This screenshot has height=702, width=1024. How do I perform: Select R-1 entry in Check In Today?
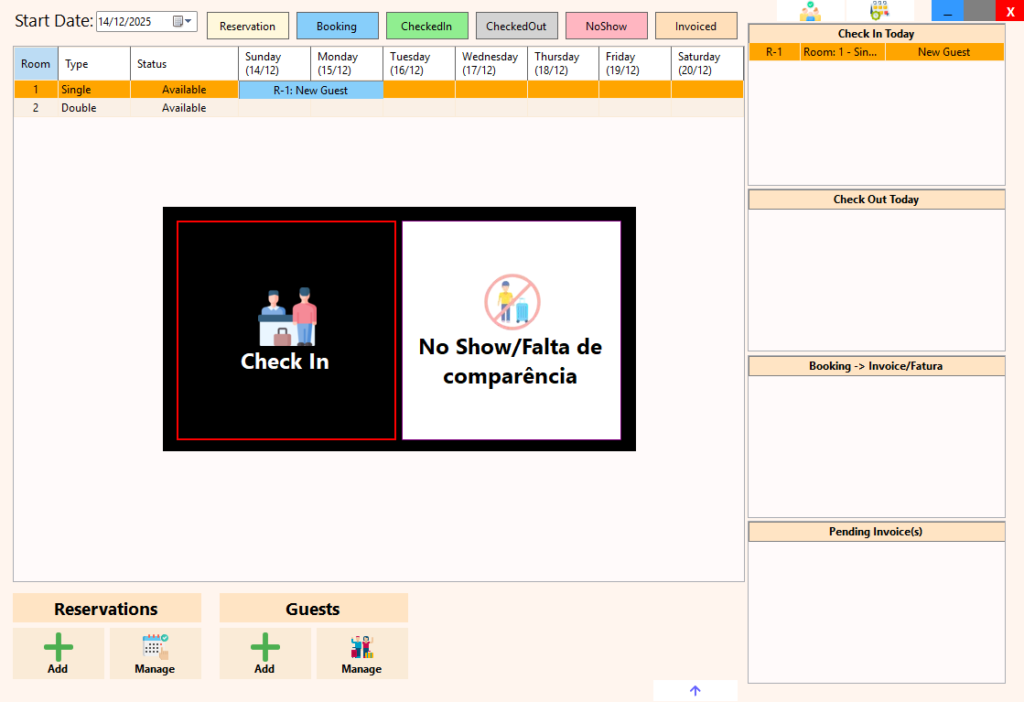774,52
